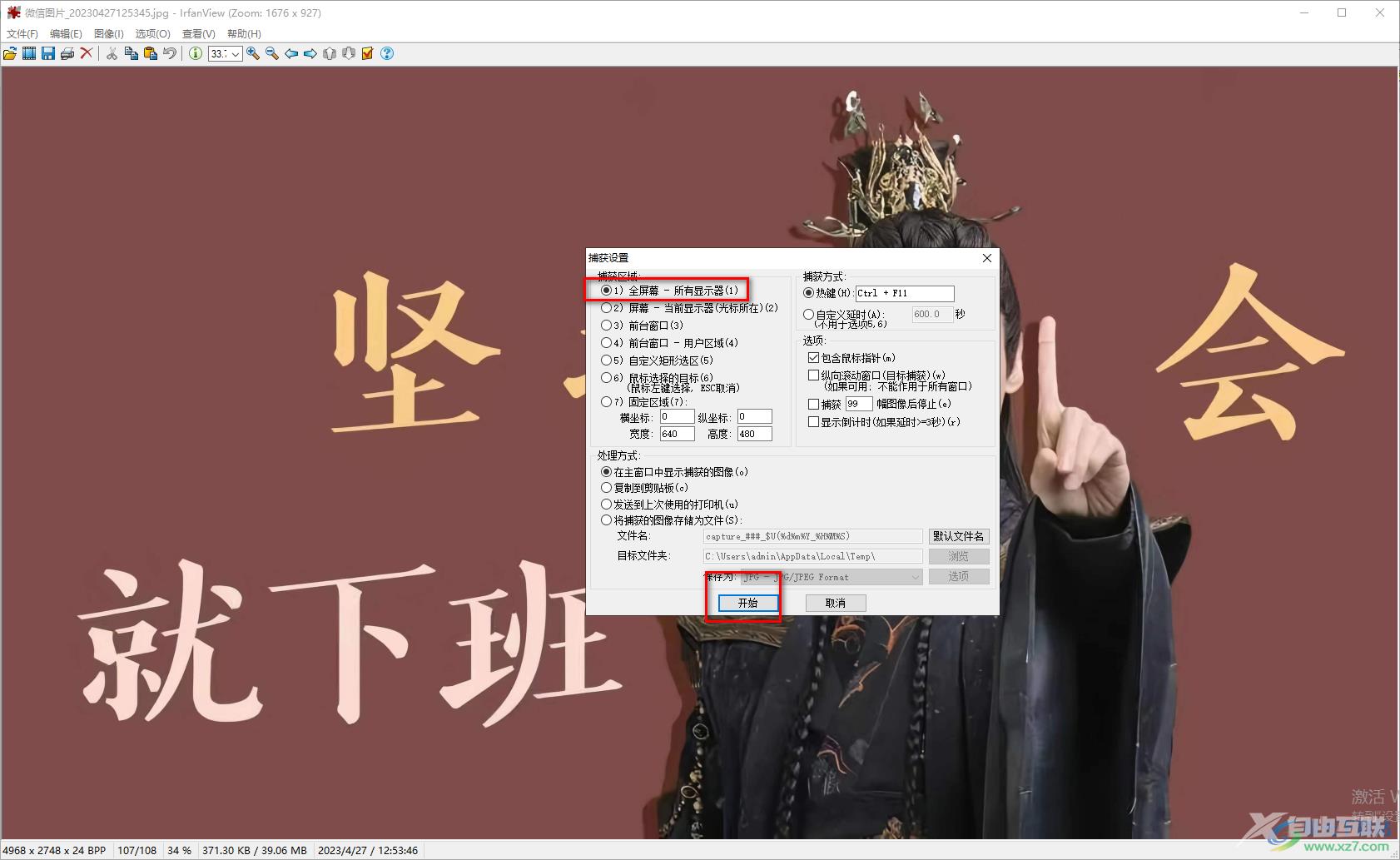This screenshot has width=1400, height=860.
Task: Click 107/108 in the status bar
Action: [137, 850]
